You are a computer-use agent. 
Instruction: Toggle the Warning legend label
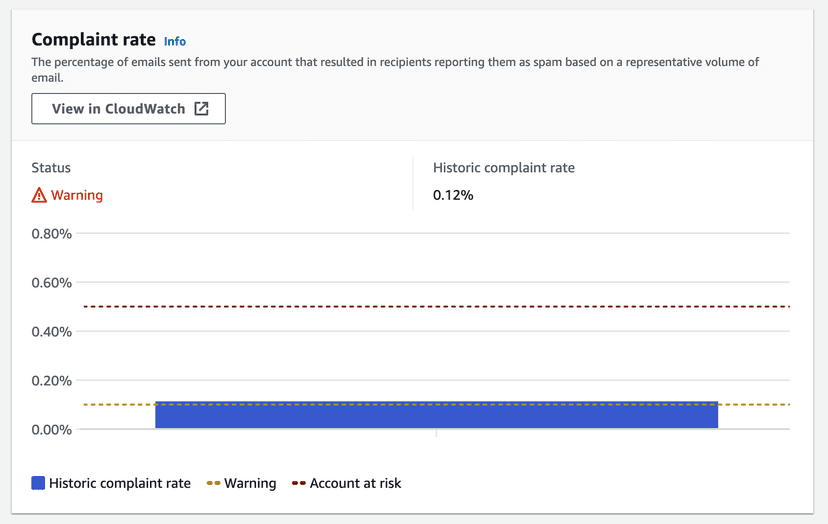pyautogui.click(x=250, y=483)
